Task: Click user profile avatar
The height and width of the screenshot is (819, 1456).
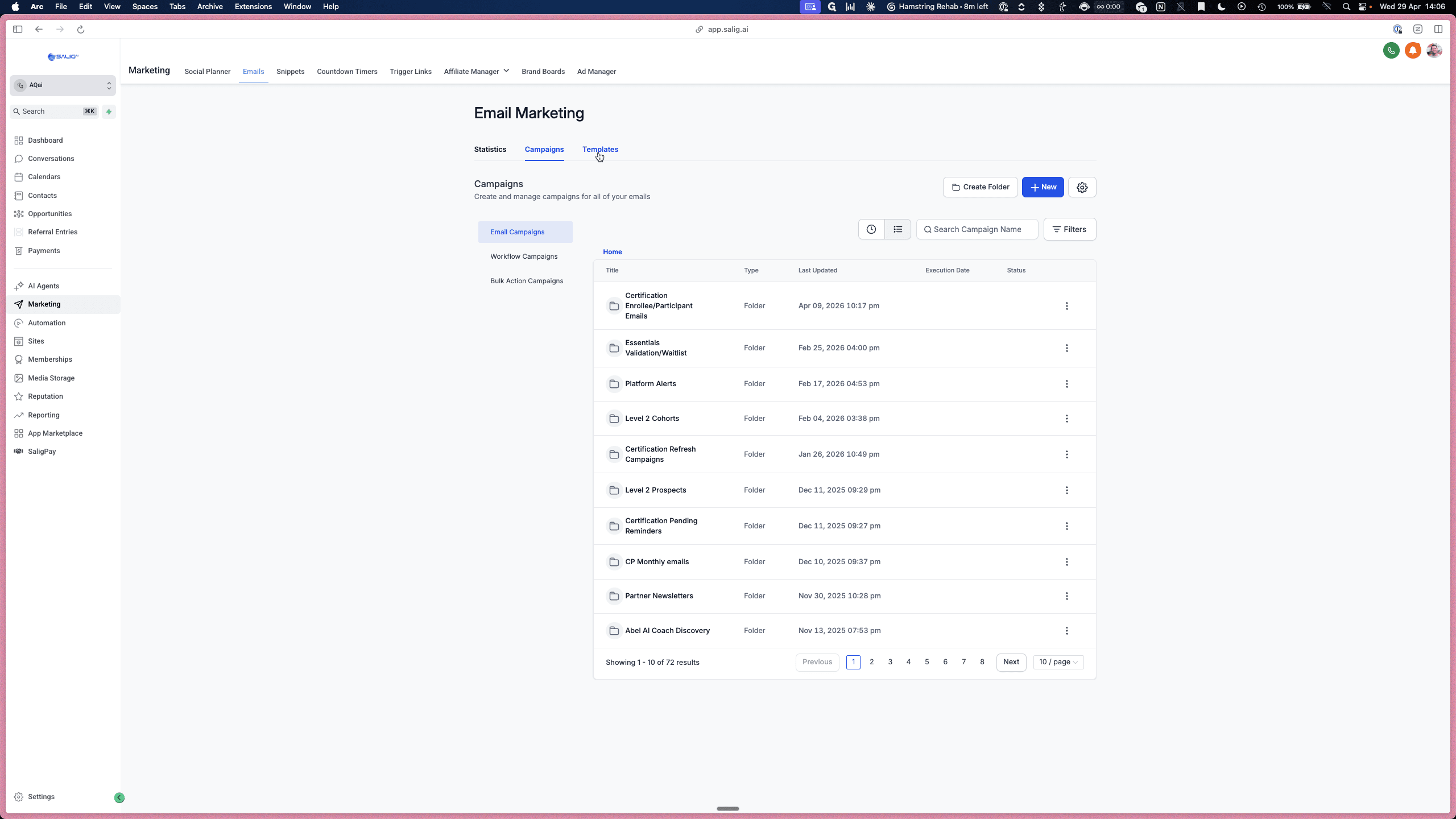Action: point(1434,51)
